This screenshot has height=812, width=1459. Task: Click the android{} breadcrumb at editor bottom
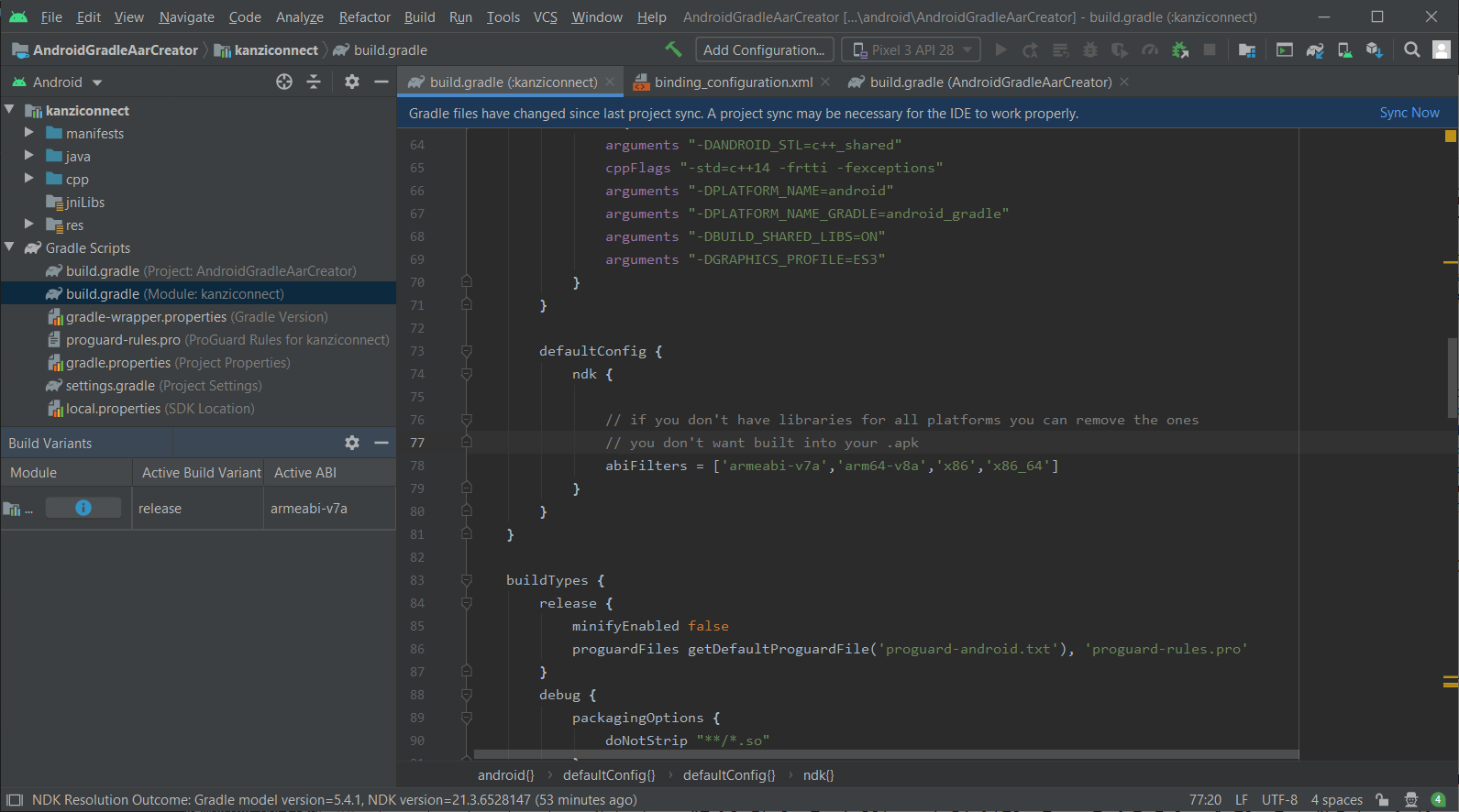(505, 774)
